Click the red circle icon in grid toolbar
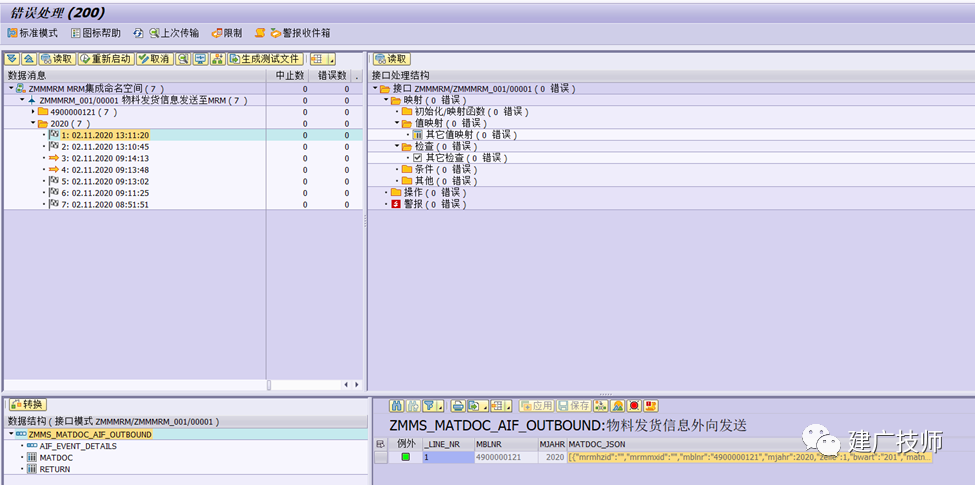The width and height of the screenshot is (975, 485). point(634,406)
